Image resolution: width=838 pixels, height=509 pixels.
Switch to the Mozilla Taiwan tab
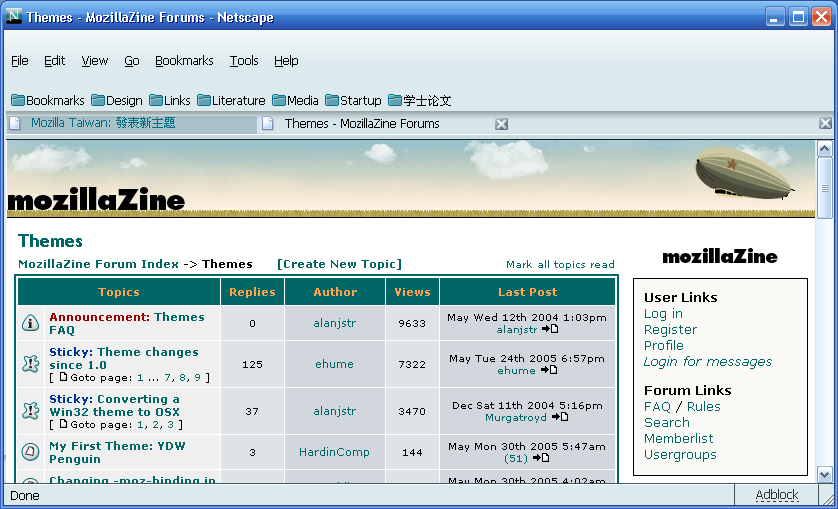pos(102,123)
